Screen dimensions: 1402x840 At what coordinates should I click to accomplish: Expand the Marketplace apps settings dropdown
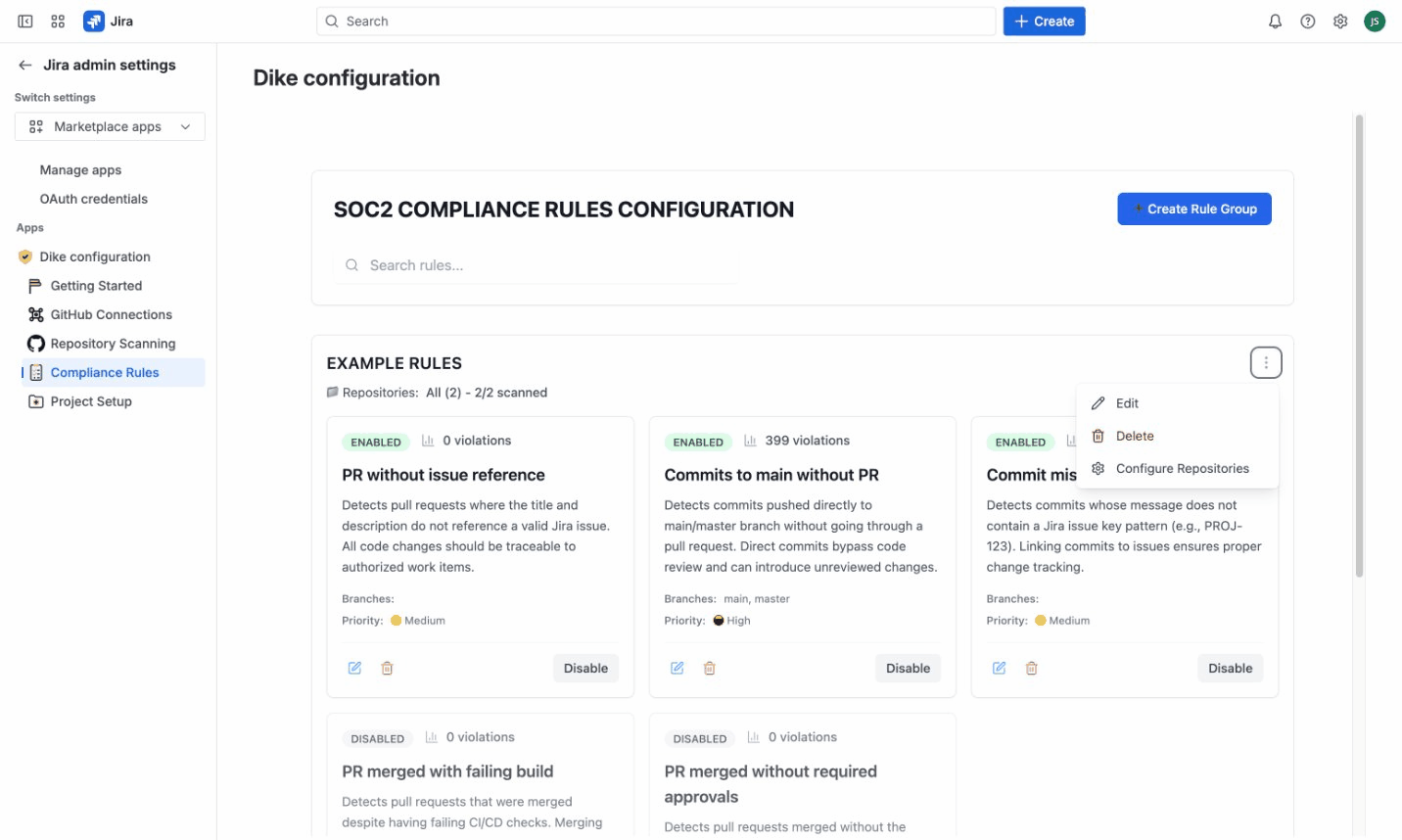pyautogui.click(x=110, y=126)
